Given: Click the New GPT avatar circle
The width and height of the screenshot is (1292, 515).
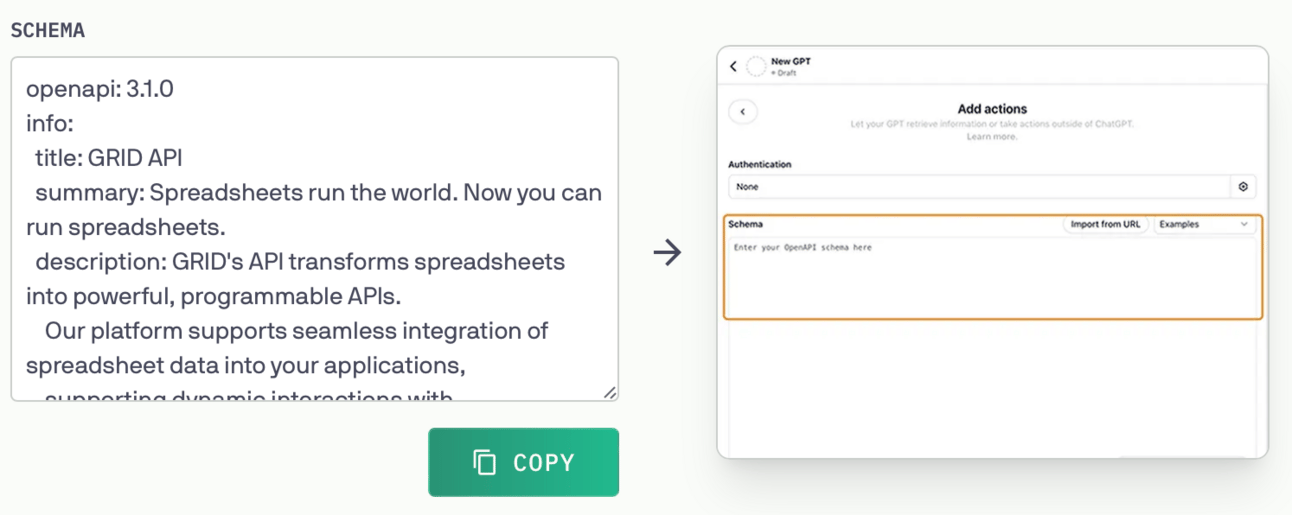Looking at the screenshot, I should click(756, 66).
